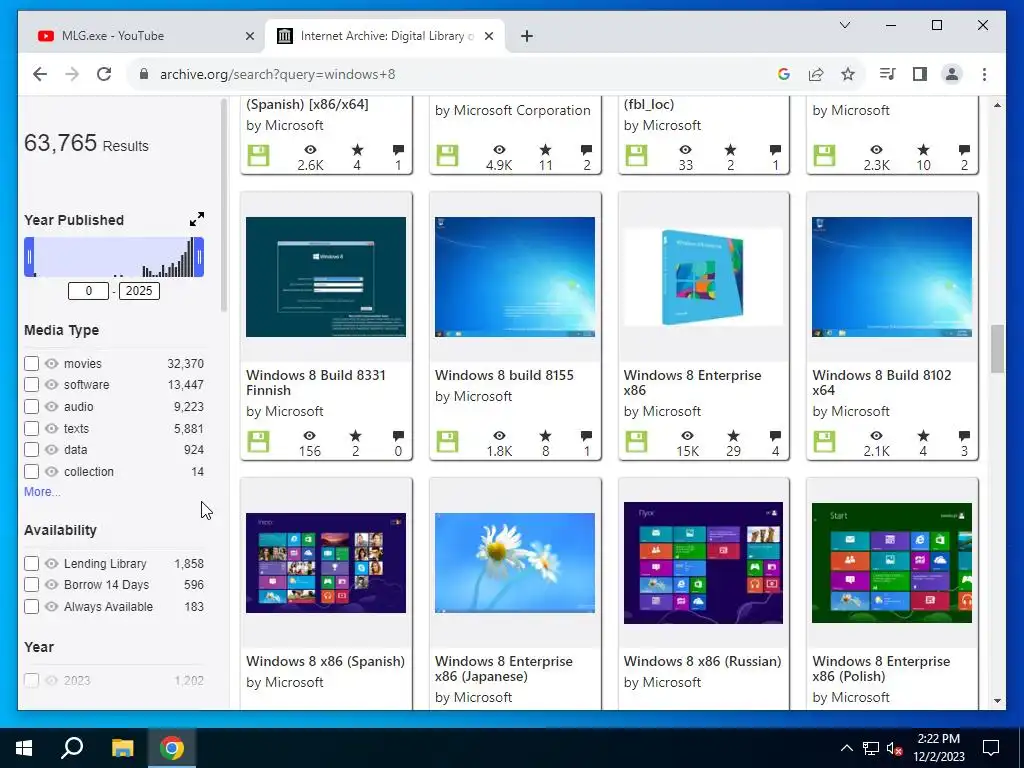Open notification center in system tray
Screen dimensions: 1024x768
click(991, 748)
